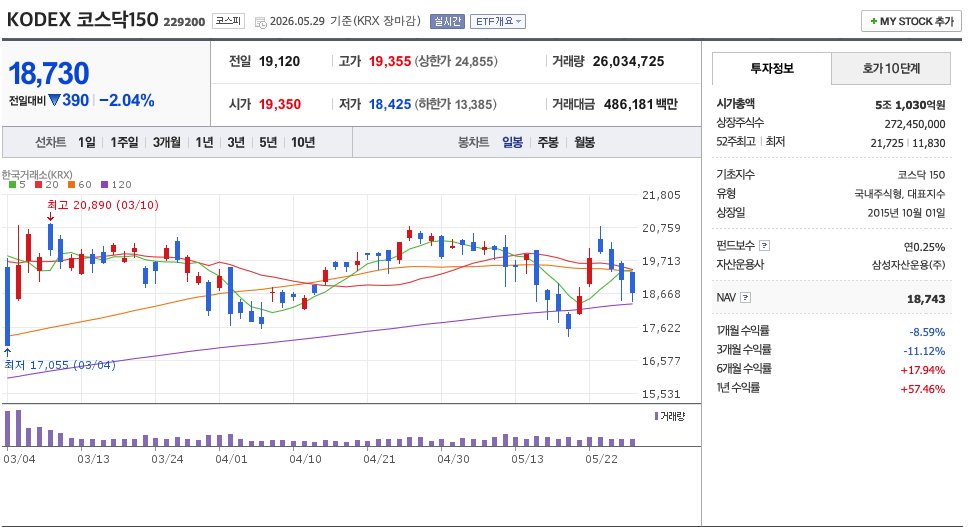Click the 시가 value 19,350
This screenshot has height=527, width=973.
pos(280,104)
